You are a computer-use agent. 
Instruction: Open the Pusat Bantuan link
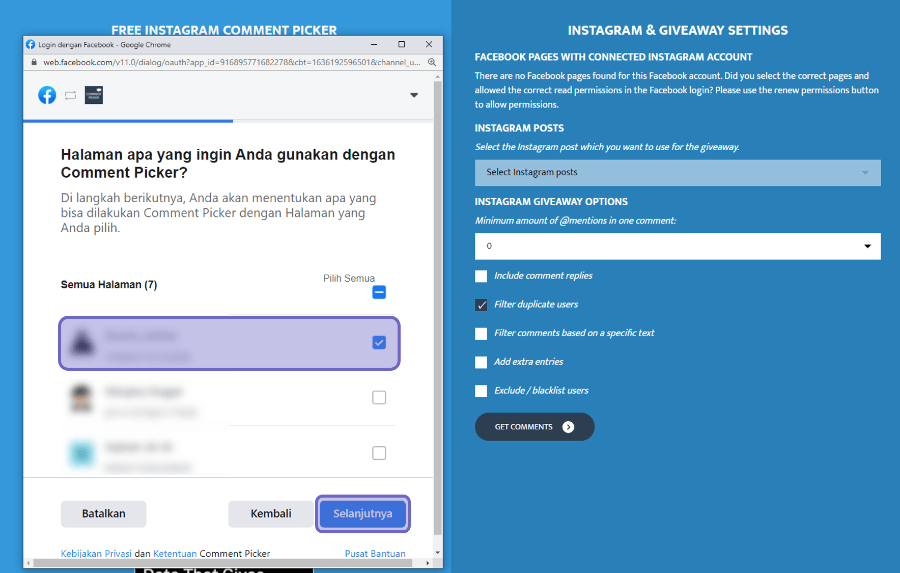tap(375, 553)
